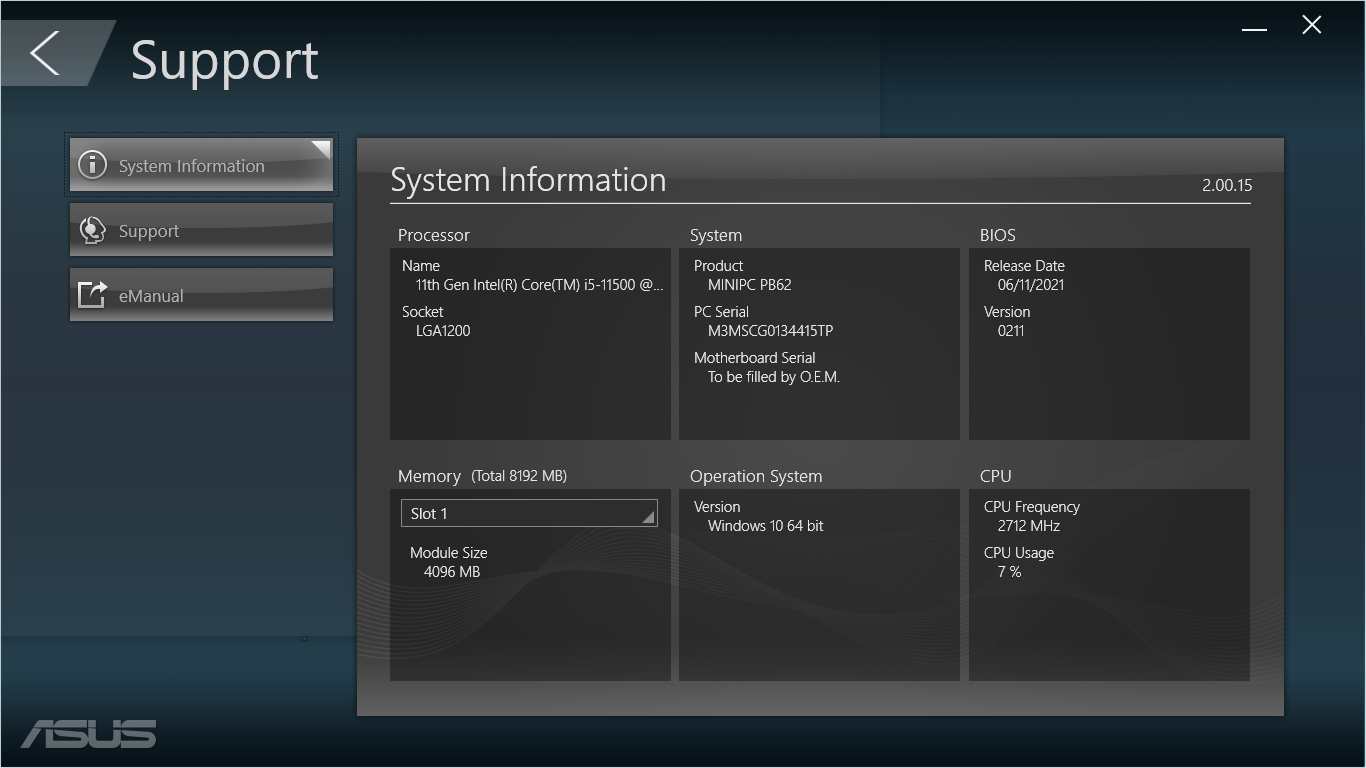Open the System Information tab

(x=201, y=165)
